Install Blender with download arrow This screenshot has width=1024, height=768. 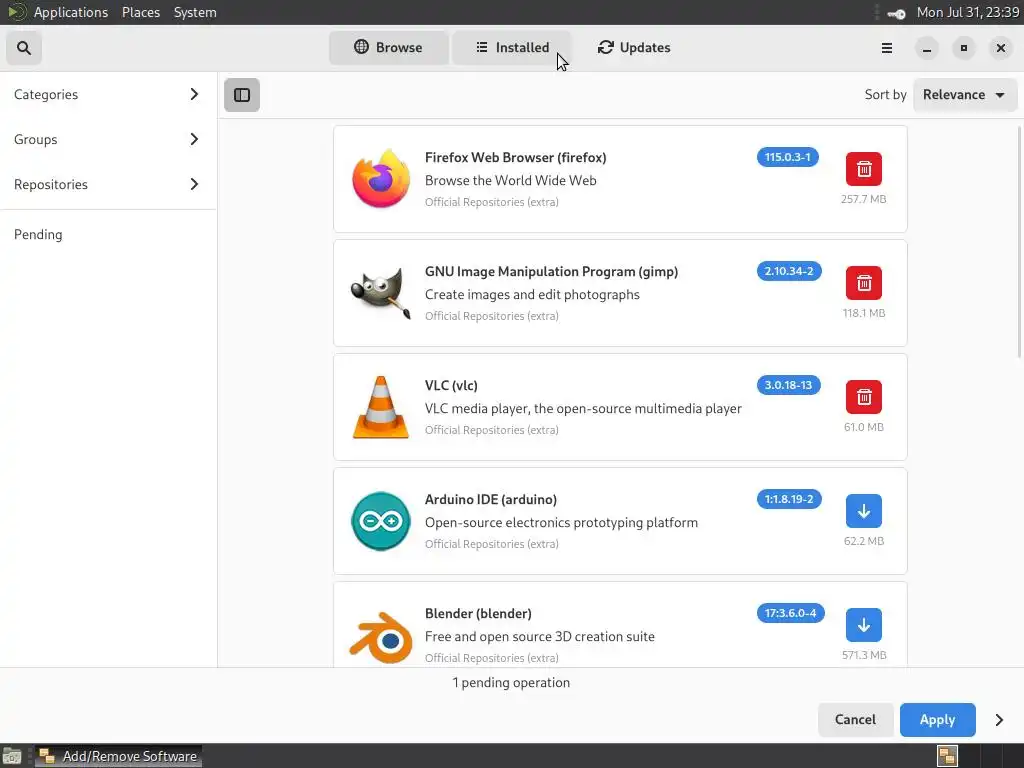(x=863, y=625)
